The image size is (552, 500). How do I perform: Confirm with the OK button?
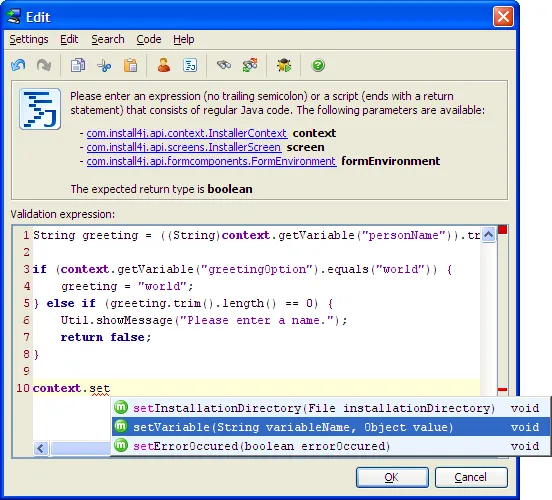(392, 477)
